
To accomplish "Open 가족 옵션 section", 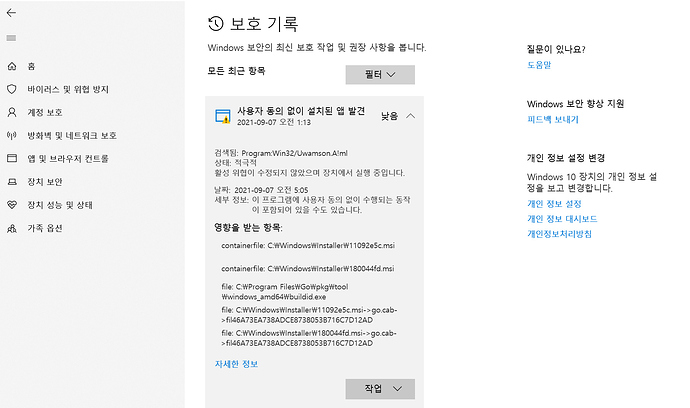I will click(x=45, y=228).
